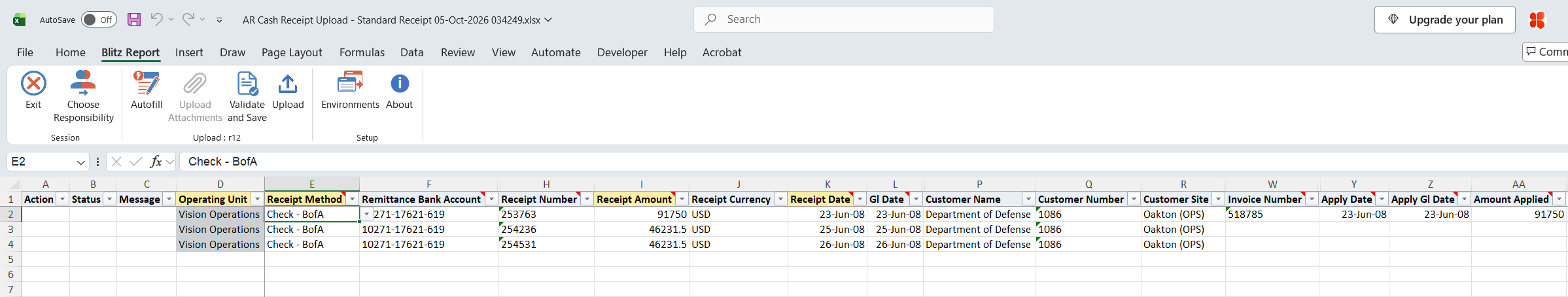Switch to the Home tab

(x=71, y=52)
